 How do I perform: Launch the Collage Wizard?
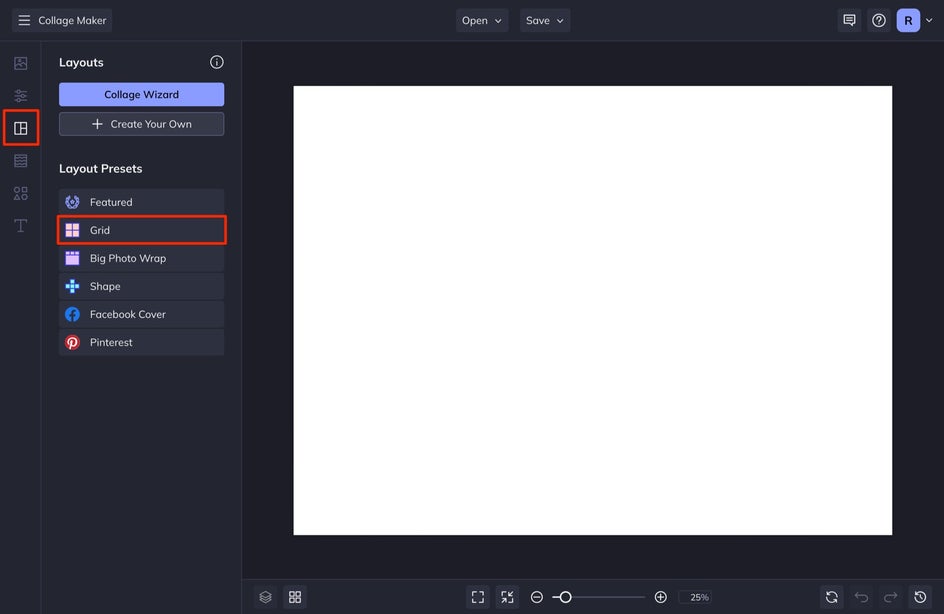point(141,95)
